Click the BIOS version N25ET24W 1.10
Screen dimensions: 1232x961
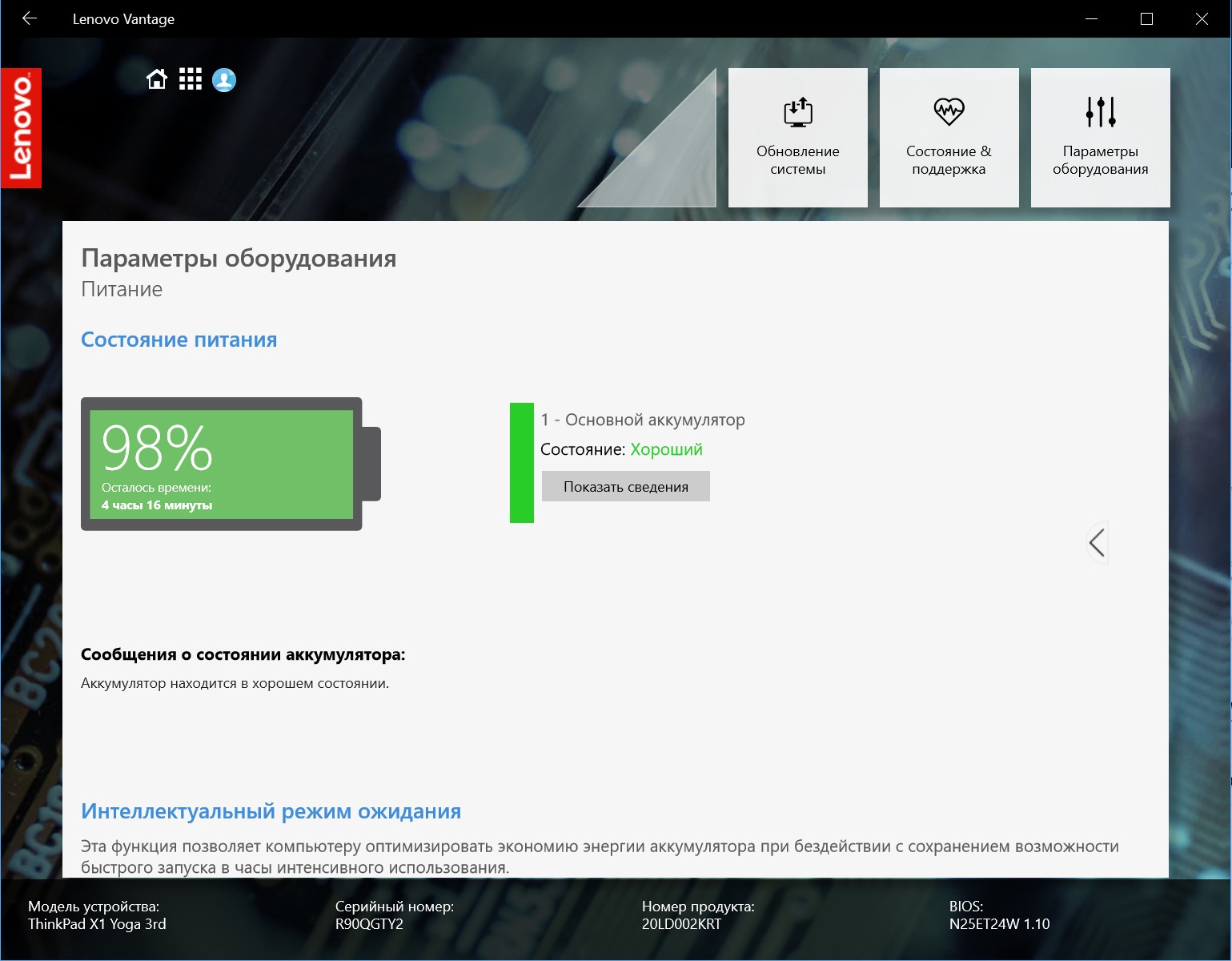[999, 923]
